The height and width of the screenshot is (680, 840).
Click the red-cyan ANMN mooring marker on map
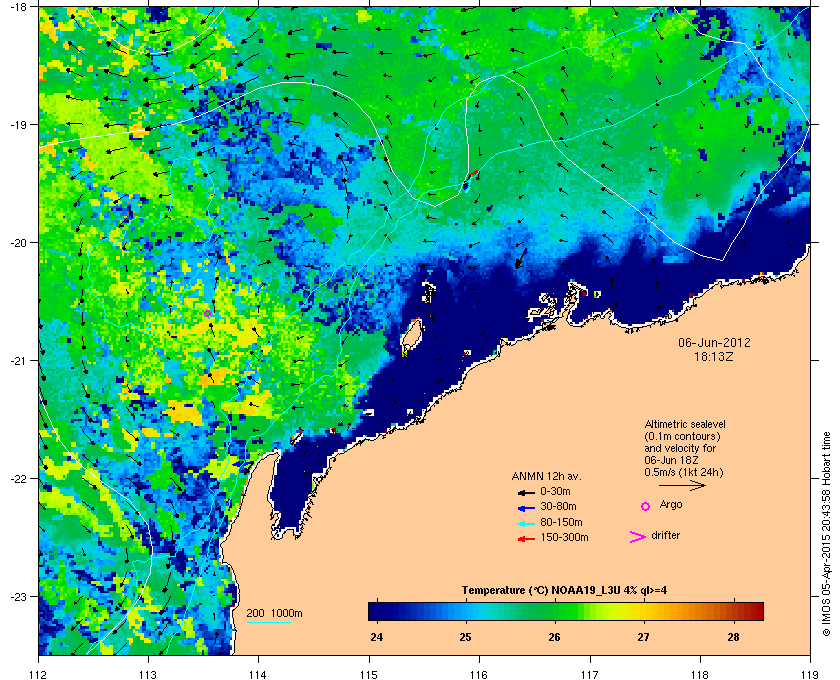(469, 180)
